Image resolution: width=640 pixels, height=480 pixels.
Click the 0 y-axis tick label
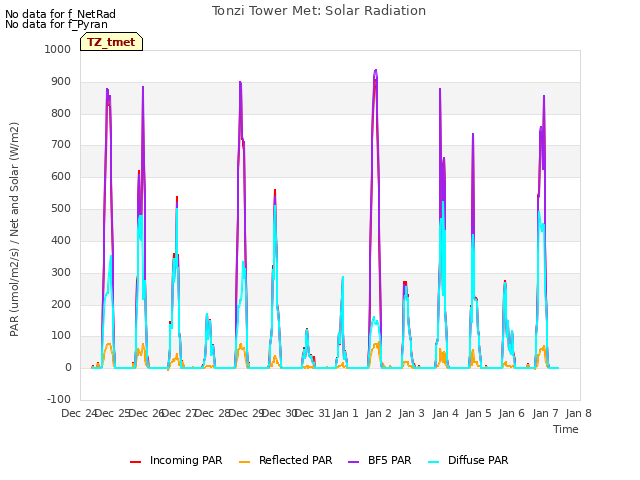click(x=68, y=368)
